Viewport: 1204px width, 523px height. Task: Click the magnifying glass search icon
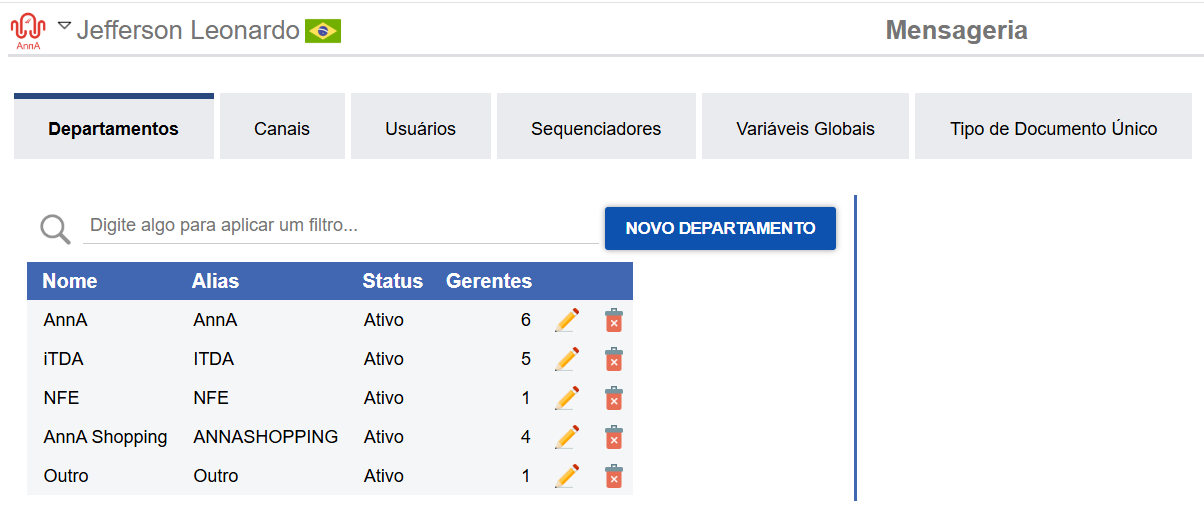(55, 229)
